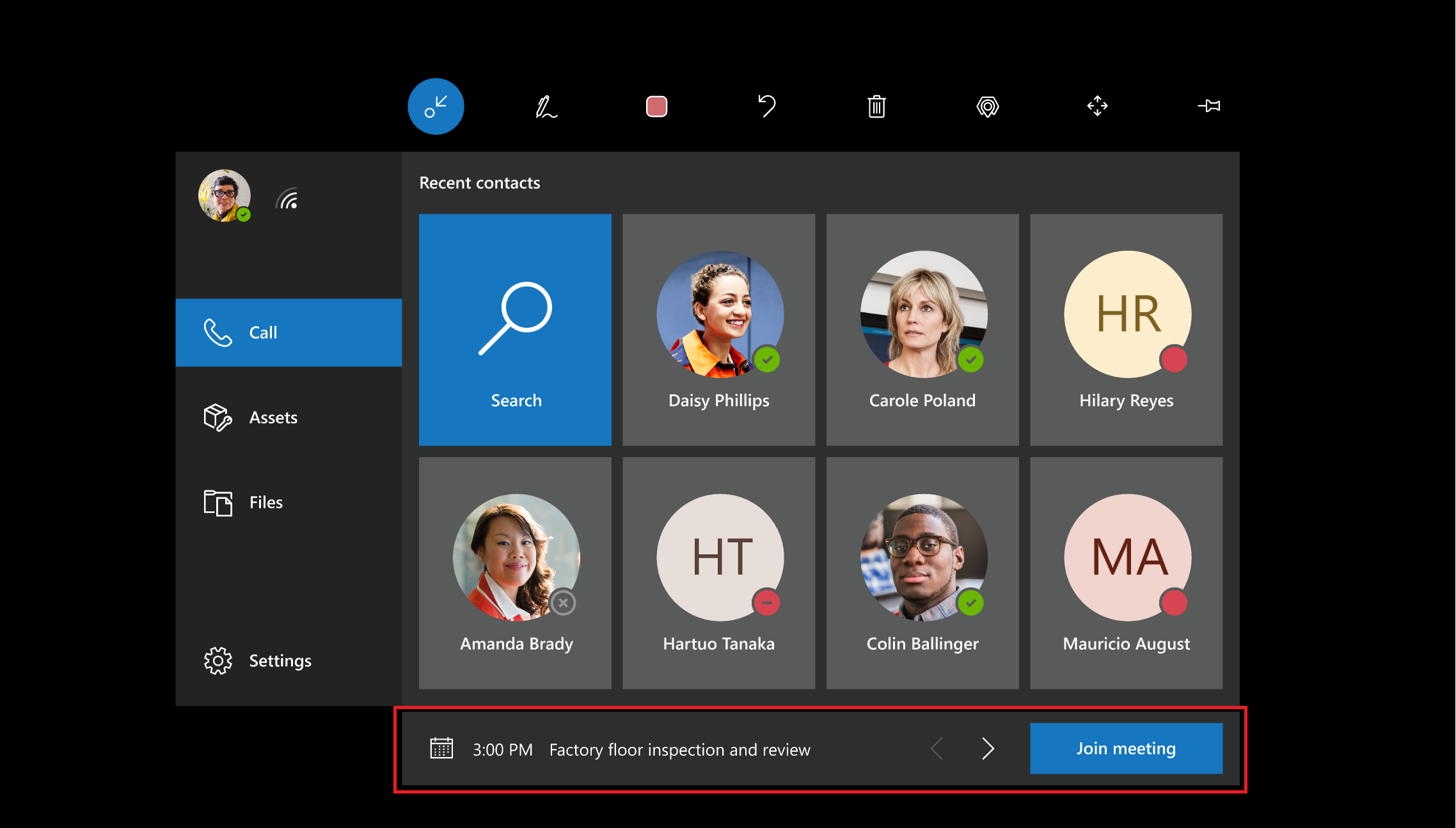Select the red stop/record icon

coord(656,106)
